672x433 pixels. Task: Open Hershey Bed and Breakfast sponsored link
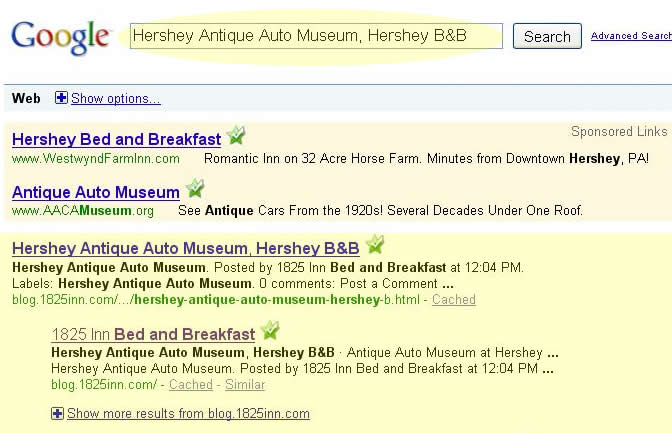[117, 139]
